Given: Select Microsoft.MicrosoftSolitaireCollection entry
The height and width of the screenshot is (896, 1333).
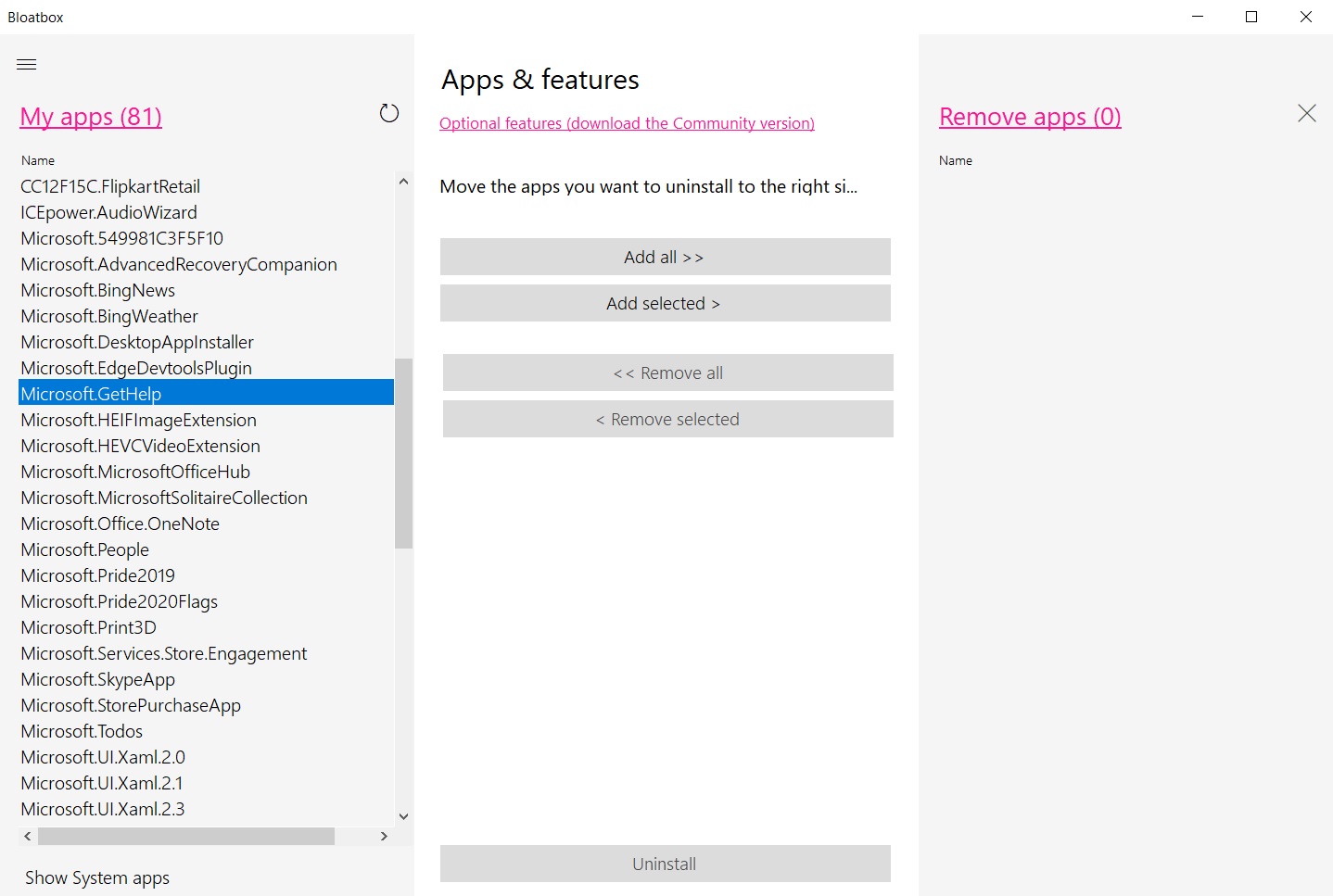Looking at the screenshot, I should (x=164, y=498).
